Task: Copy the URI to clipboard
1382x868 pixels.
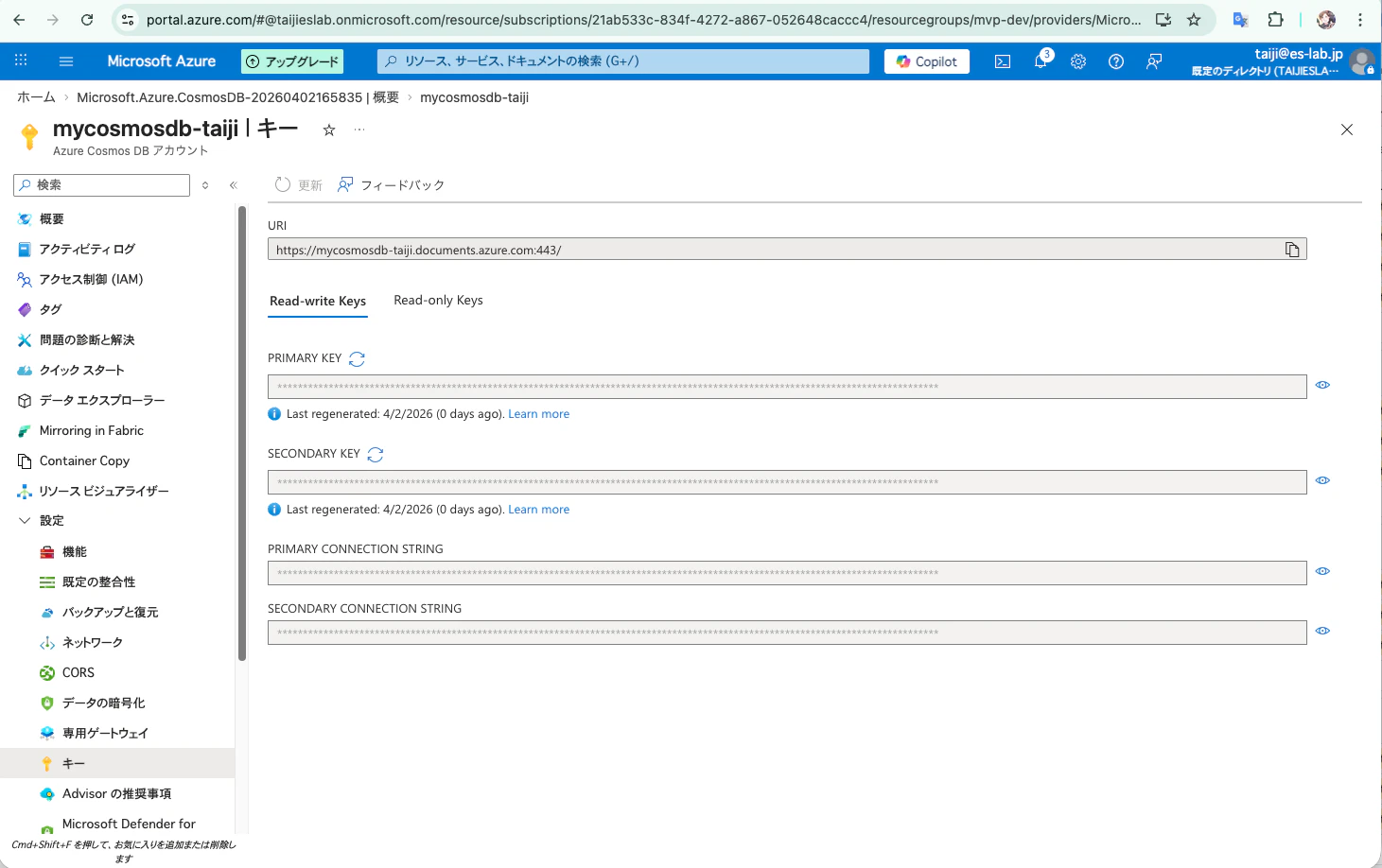Action: [1292, 250]
